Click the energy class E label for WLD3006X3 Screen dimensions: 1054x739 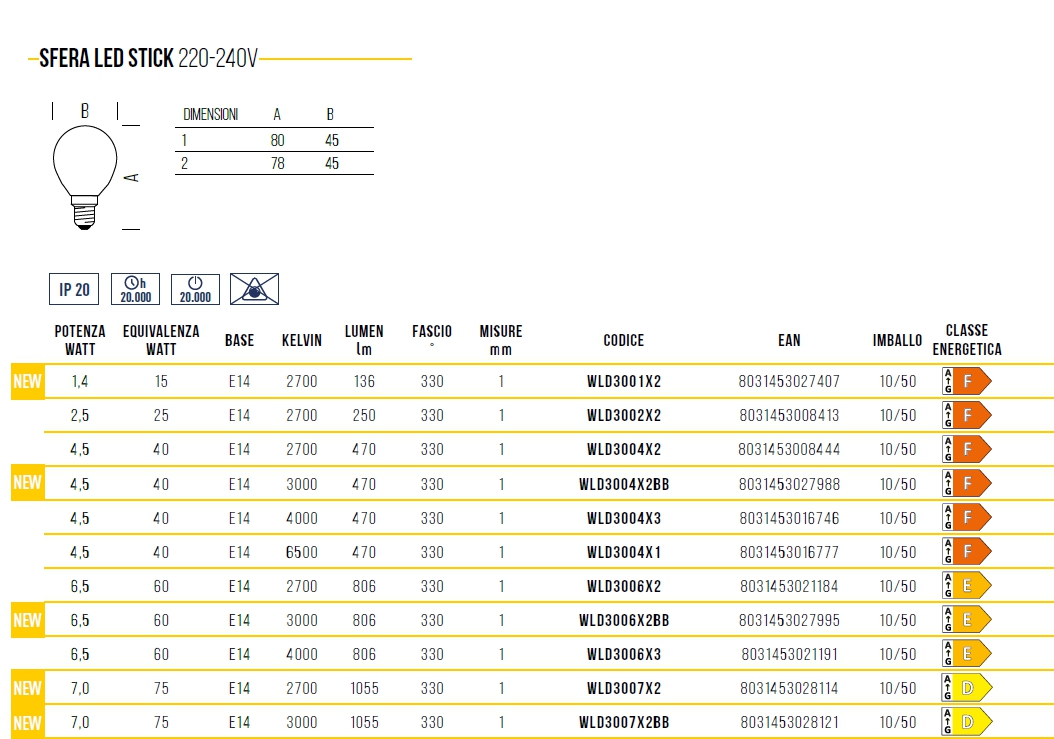966,654
